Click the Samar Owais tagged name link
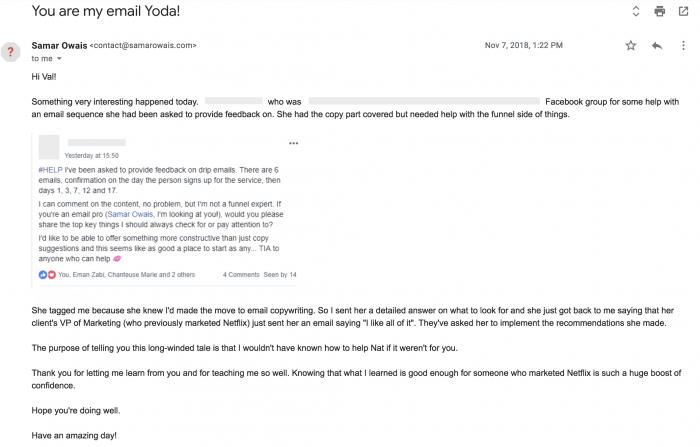This screenshot has height=447, width=700. [x=130, y=214]
